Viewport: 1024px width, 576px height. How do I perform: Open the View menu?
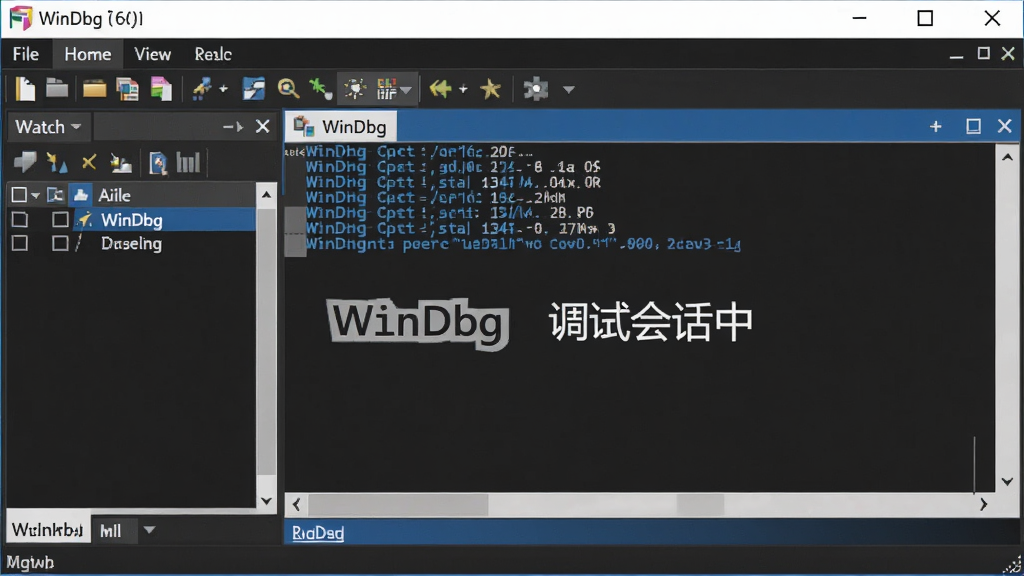click(x=152, y=54)
